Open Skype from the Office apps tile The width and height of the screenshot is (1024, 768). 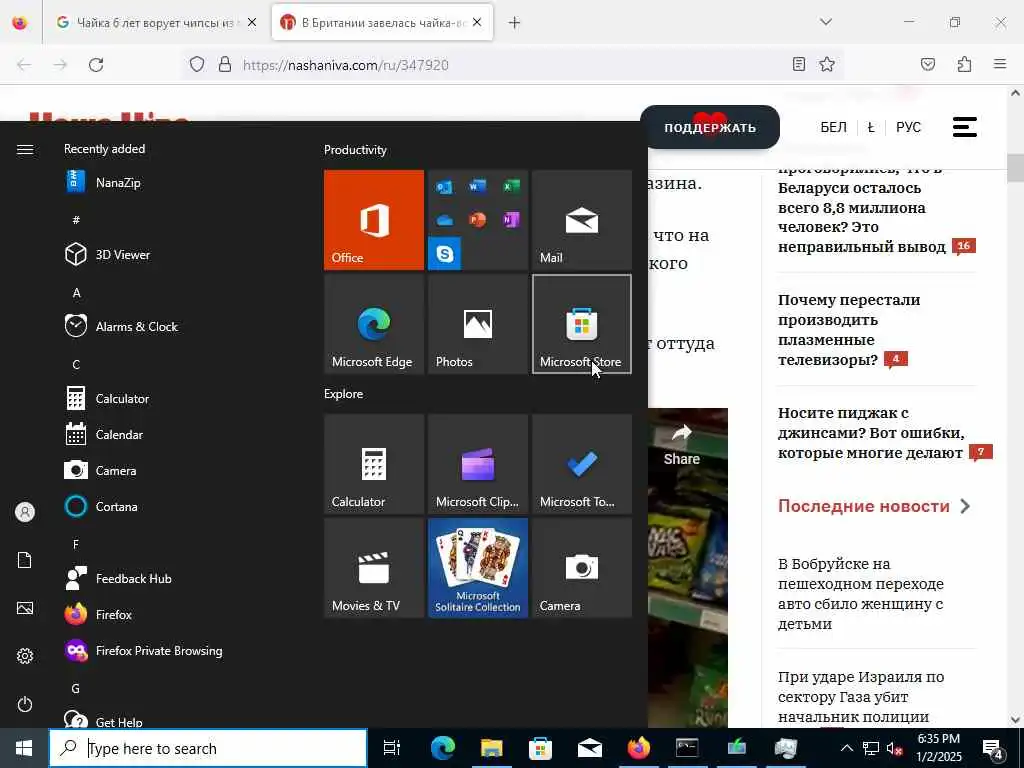click(445, 253)
